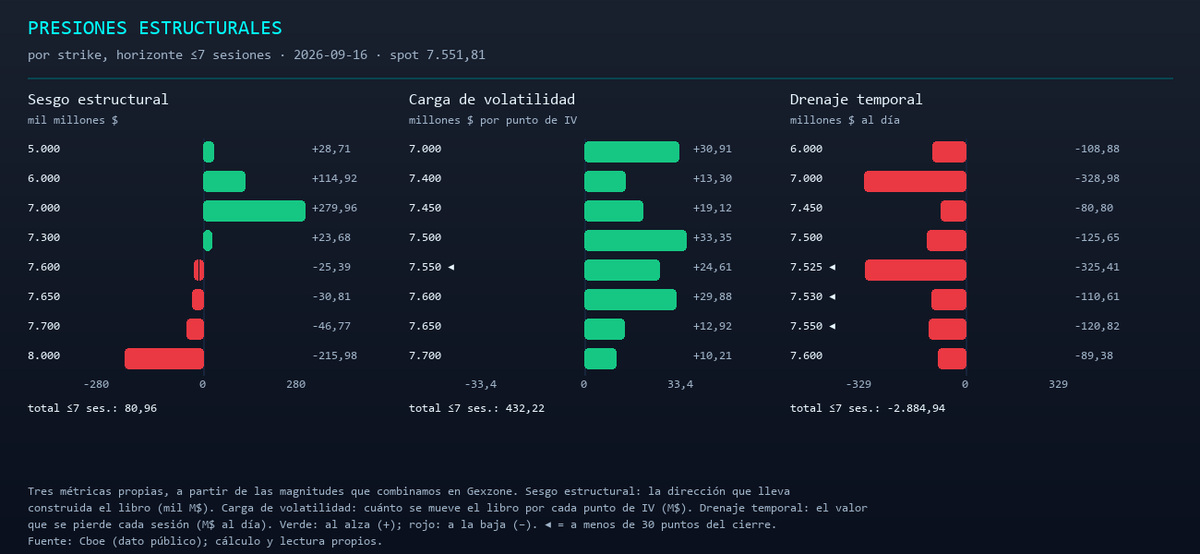This screenshot has width=1200, height=554.
Task: Click the millones $ por punto de IV label
Action: point(493,120)
